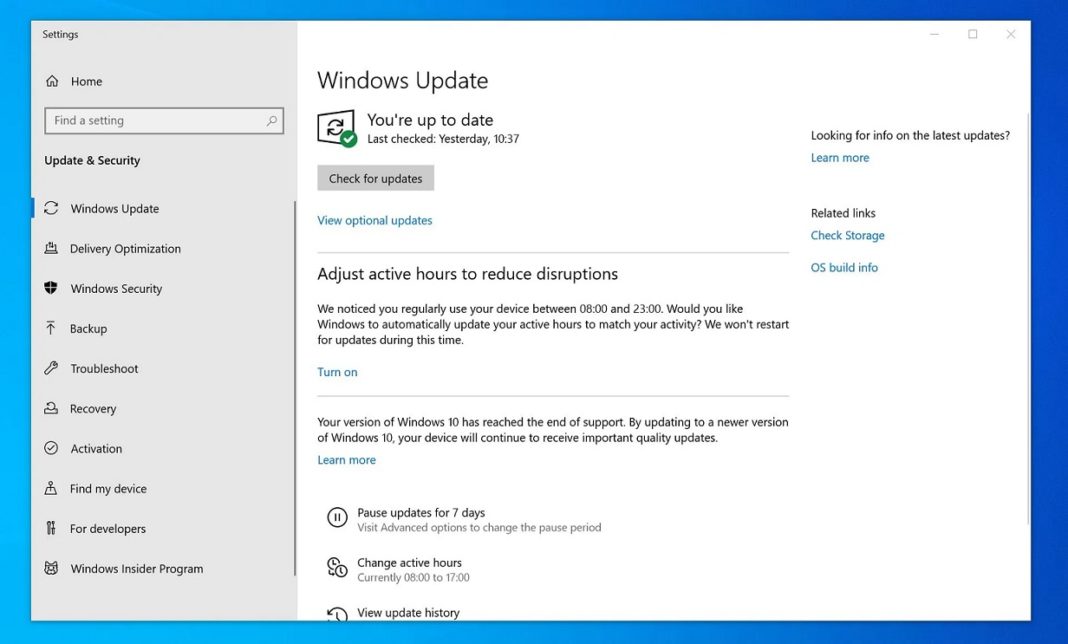Open View optional updates

click(x=374, y=220)
